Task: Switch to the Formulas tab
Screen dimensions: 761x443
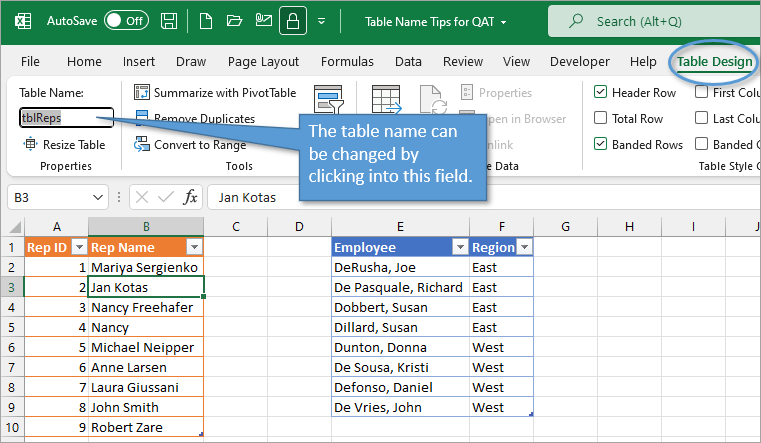Action: pos(347,61)
